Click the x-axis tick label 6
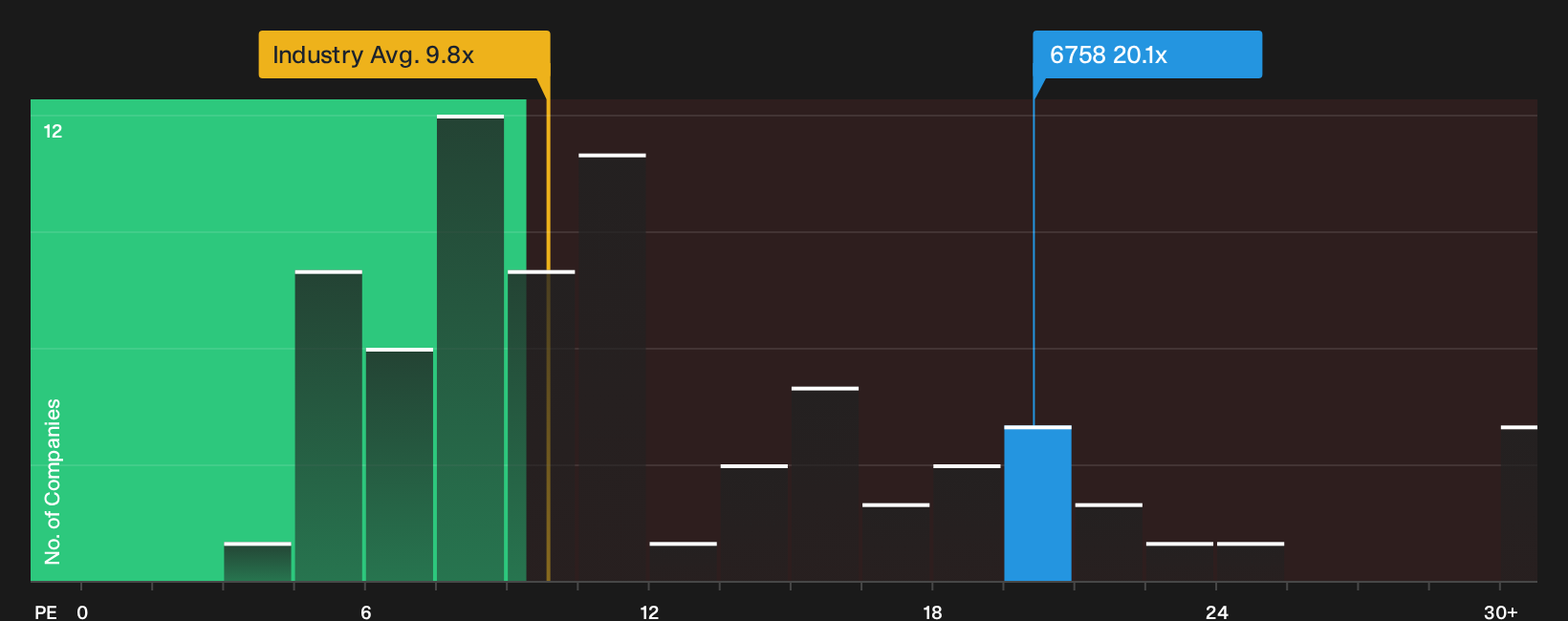The width and height of the screenshot is (1568, 621). (366, 612)
